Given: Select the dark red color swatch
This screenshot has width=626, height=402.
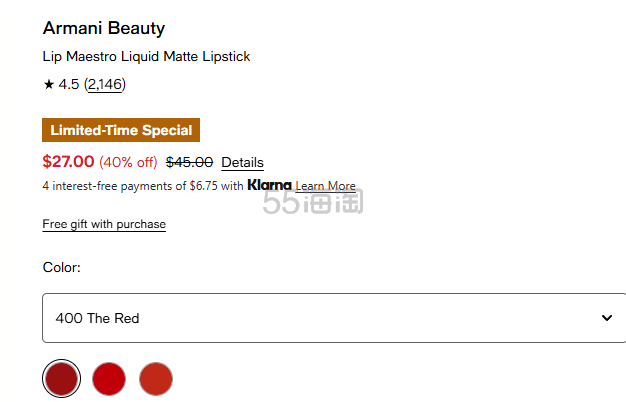Looking at the screenshot, I should (61, 378).
